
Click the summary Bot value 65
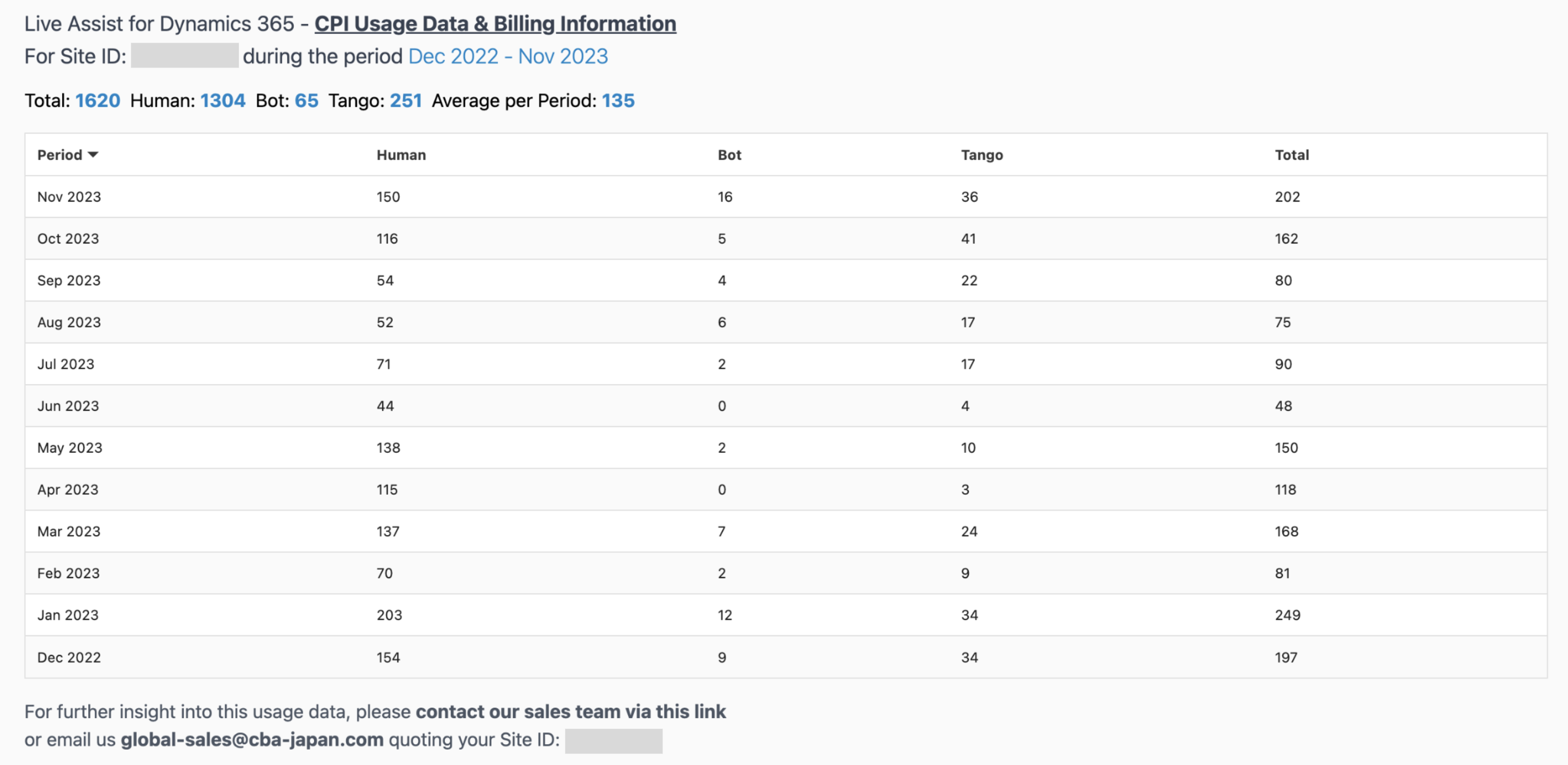click(x=306, y=100)
